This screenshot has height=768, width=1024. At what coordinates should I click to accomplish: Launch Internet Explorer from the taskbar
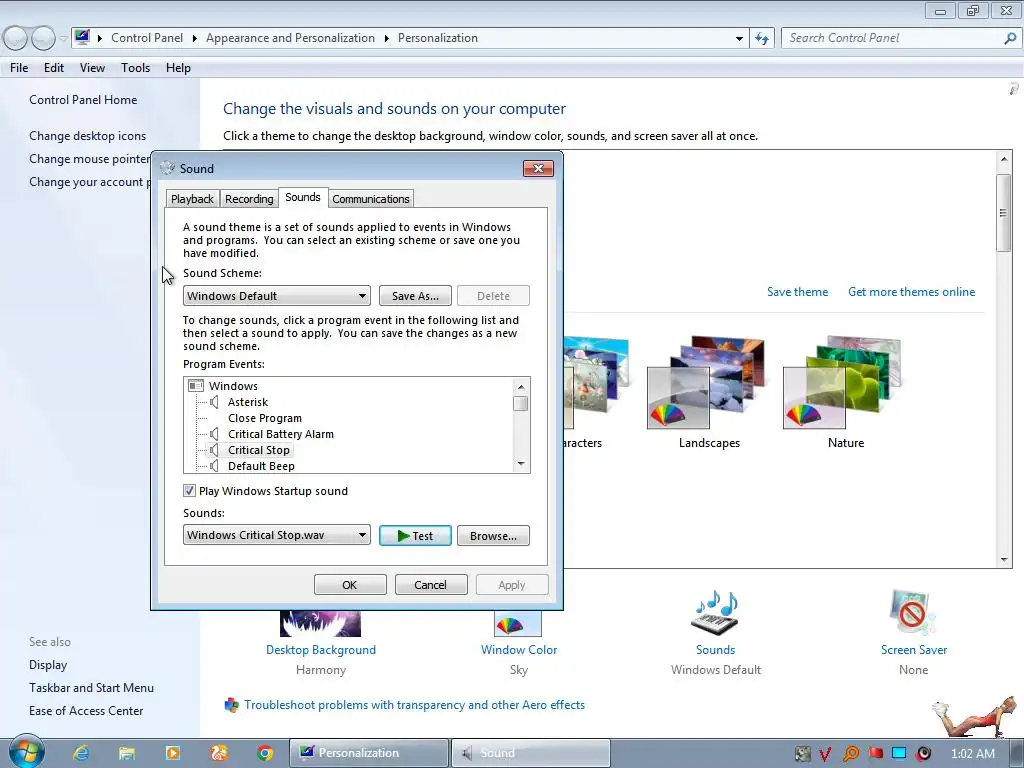point(81,753)
